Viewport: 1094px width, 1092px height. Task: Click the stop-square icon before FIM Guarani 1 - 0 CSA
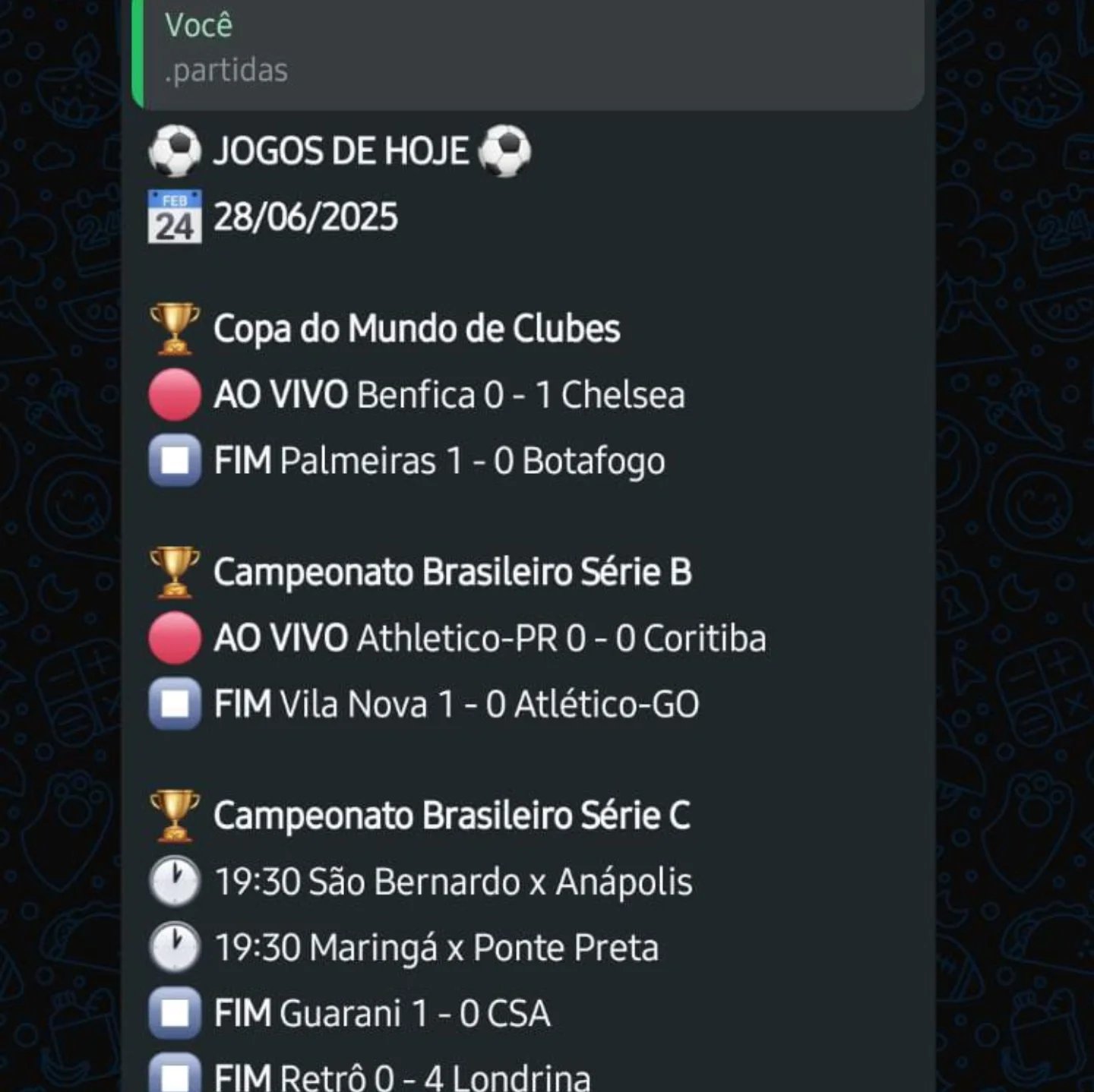click(173, 1012)
